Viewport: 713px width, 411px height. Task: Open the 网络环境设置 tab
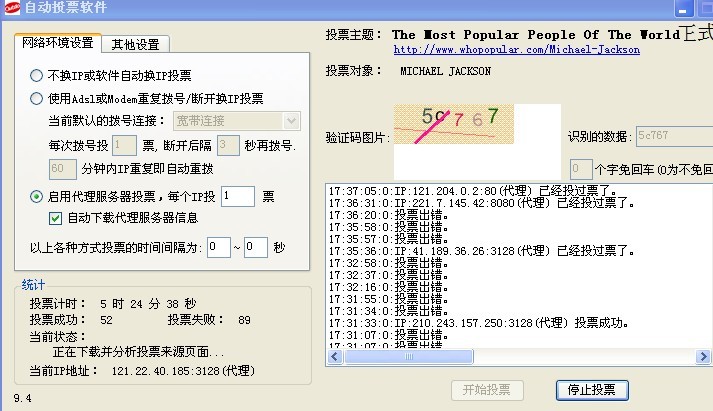coord(59,43)
